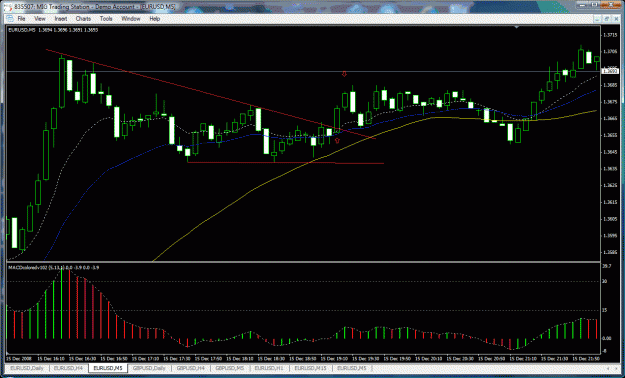Switch to the EURUSD,H4 chart tab

(68, 368)
